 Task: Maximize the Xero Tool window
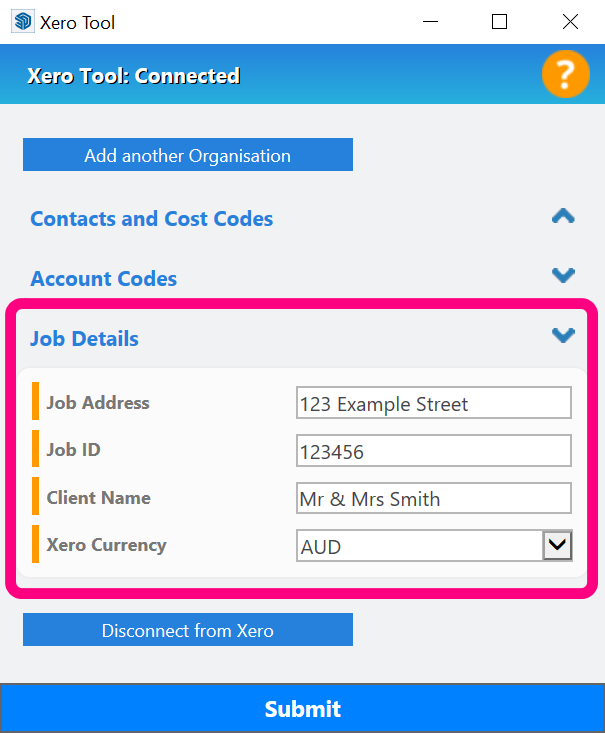coord(499,22)
